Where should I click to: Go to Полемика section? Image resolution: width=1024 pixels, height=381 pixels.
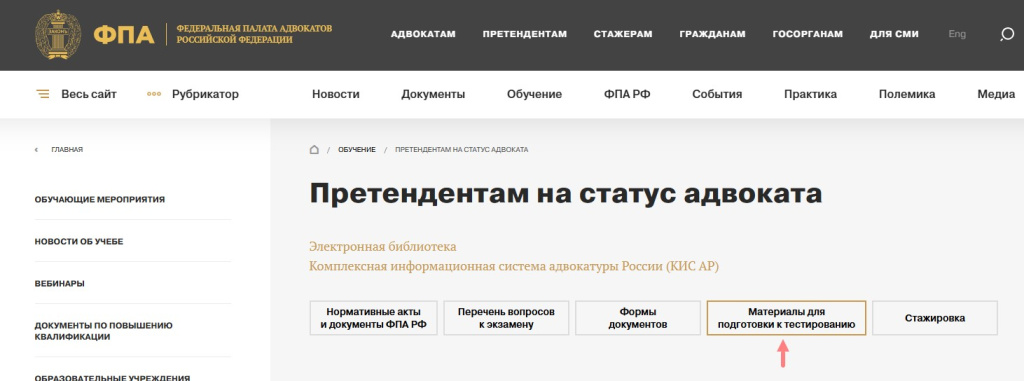pos(907,94)
